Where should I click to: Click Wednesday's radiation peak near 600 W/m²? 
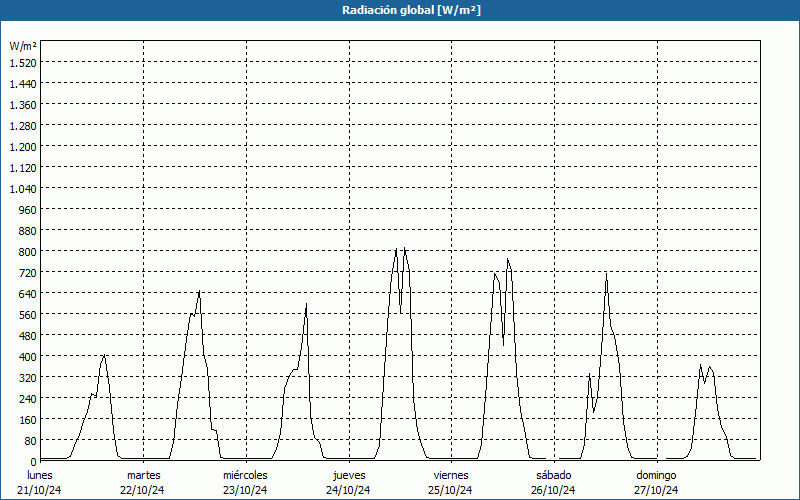(x=306, y=304)
